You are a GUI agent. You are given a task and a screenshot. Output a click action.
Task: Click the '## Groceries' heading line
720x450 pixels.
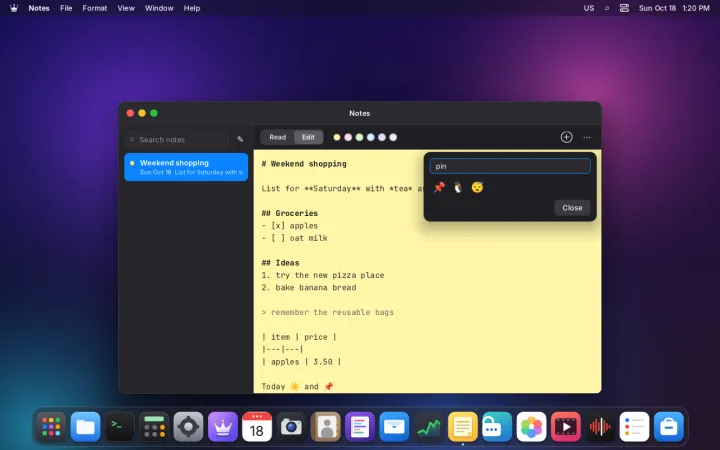tap(290, 213)
